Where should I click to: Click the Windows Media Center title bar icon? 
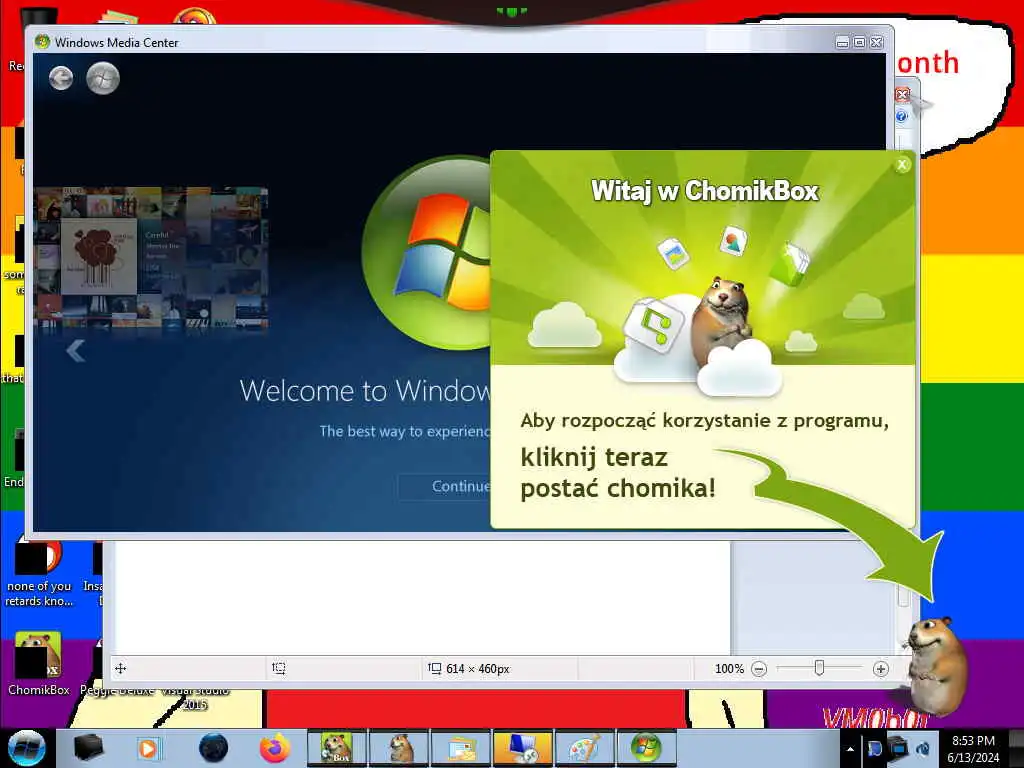[42, 42]
